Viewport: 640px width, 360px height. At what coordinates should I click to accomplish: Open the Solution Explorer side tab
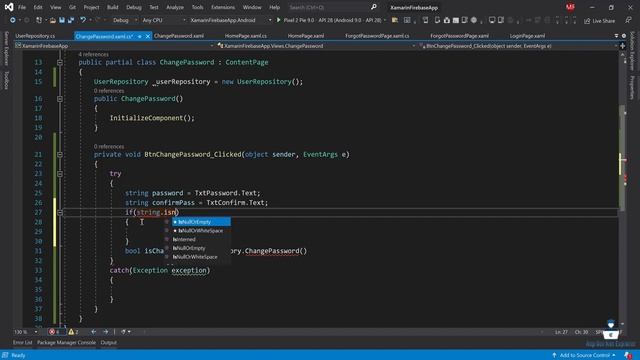(x=632, y=51)
